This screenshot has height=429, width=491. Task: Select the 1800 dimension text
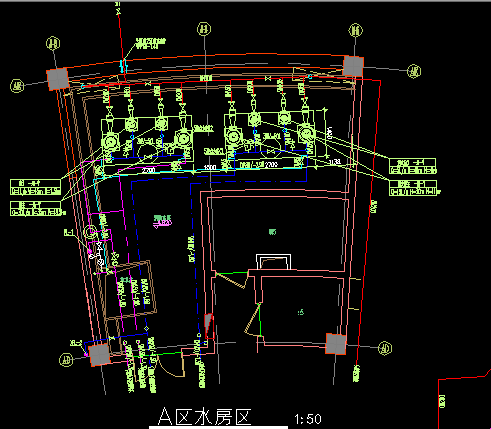tap(210, 167)
